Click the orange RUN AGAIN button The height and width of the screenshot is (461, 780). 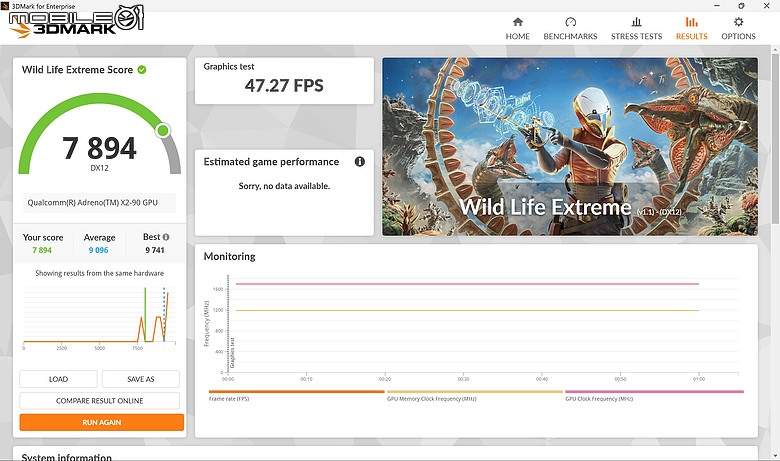pyautogui.click(x=101, y=422)
